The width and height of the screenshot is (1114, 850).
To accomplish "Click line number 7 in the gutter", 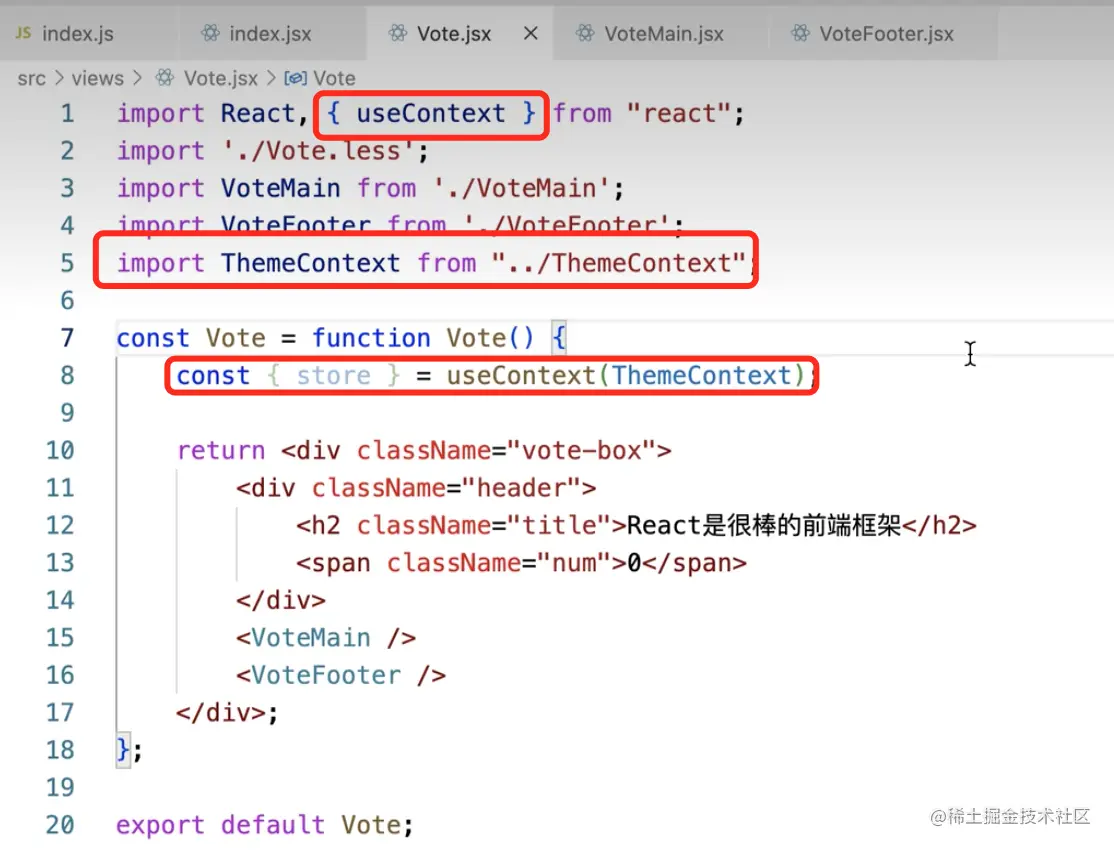I will 67,338.
